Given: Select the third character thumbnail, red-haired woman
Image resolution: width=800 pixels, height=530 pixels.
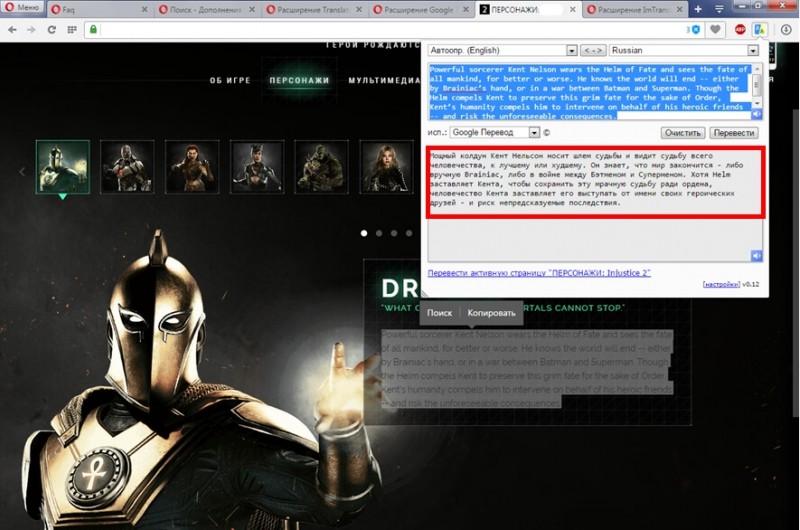Looking at the screenshot, I should click(192, 167).
